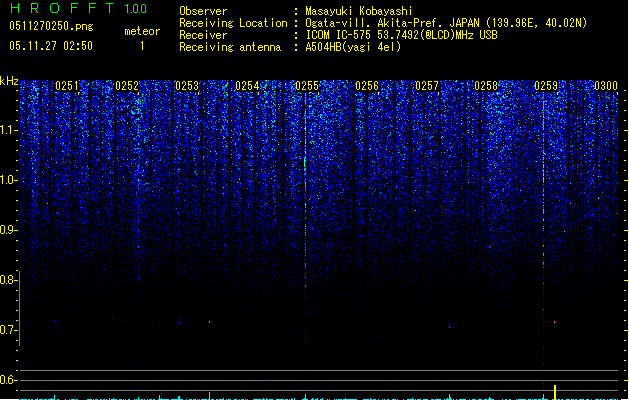
Task: Click the 0.9 frequency axis label
Action: [9, 230]
